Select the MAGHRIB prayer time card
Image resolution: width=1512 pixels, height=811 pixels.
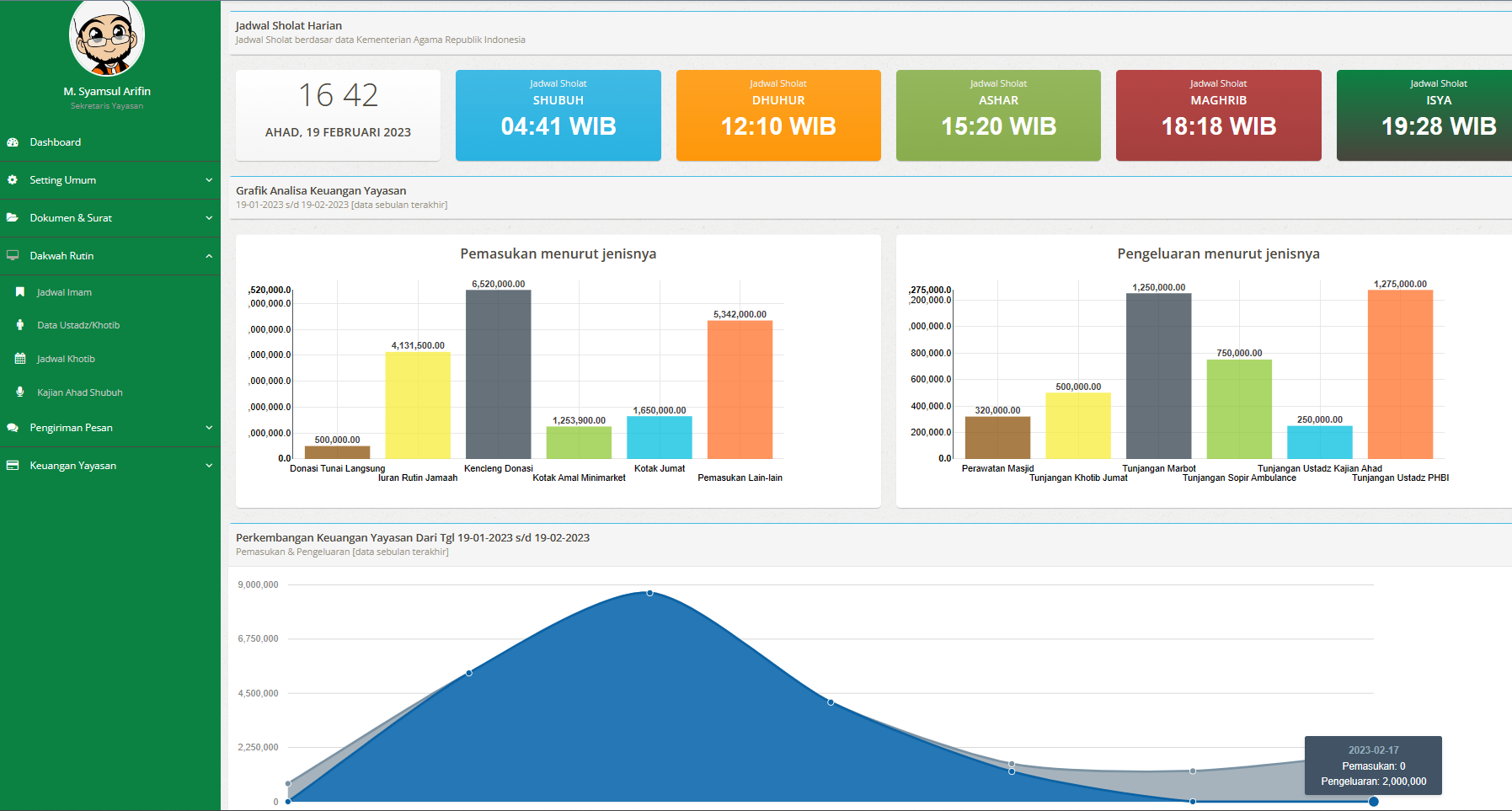point(1218,115)
